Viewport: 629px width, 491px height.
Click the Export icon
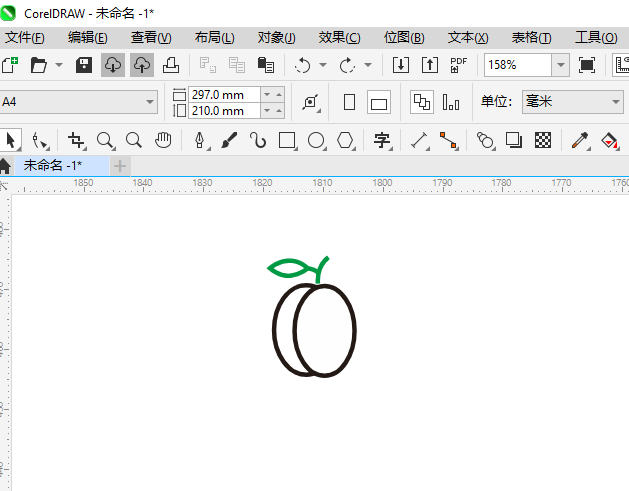(430, 65)
